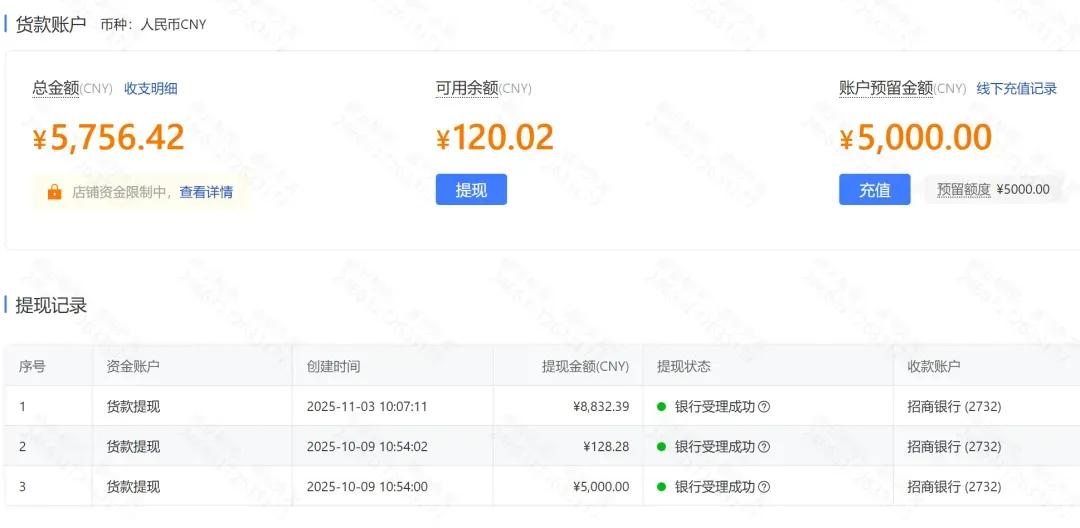Click the 提现金额(CNY) column header
Viewport: 1080px width, 528px height.
click(585, 366)
